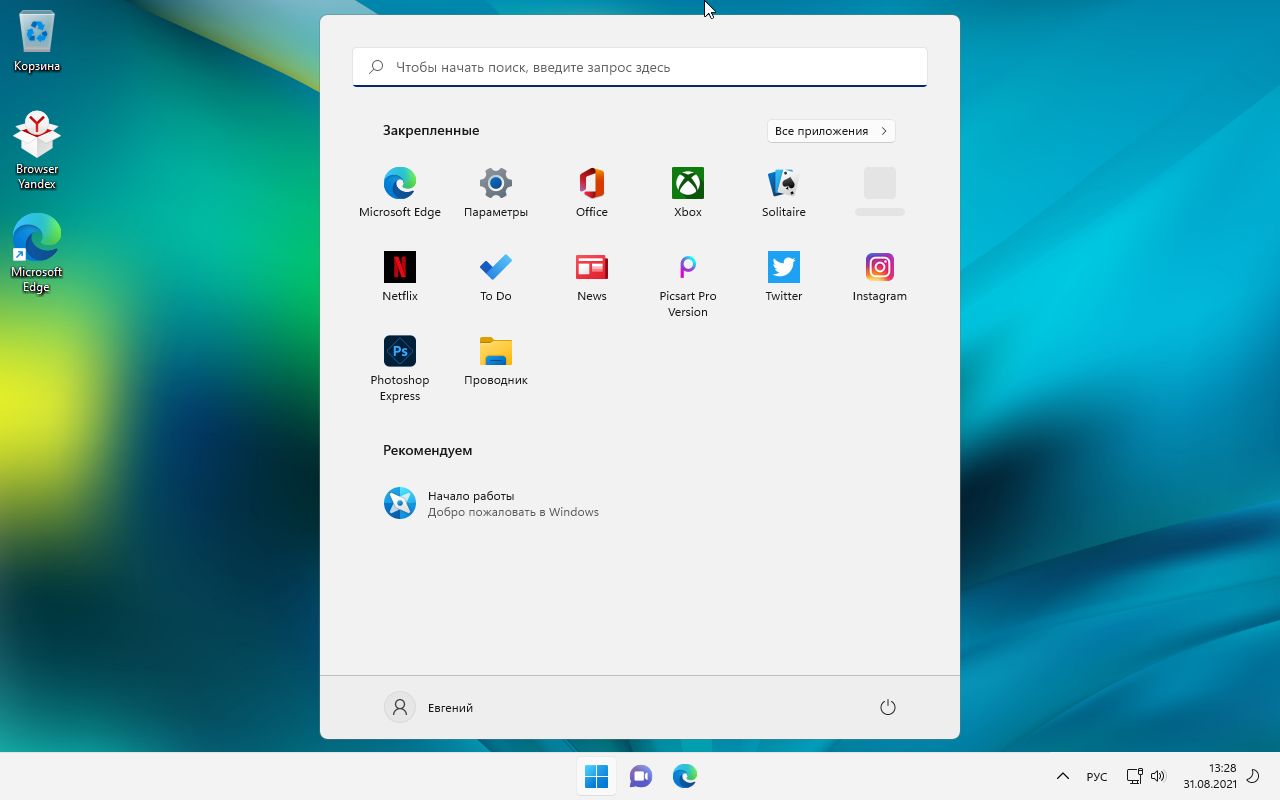
Task: Launch Picsart Pro Version
Action: [x=688, y=285]
